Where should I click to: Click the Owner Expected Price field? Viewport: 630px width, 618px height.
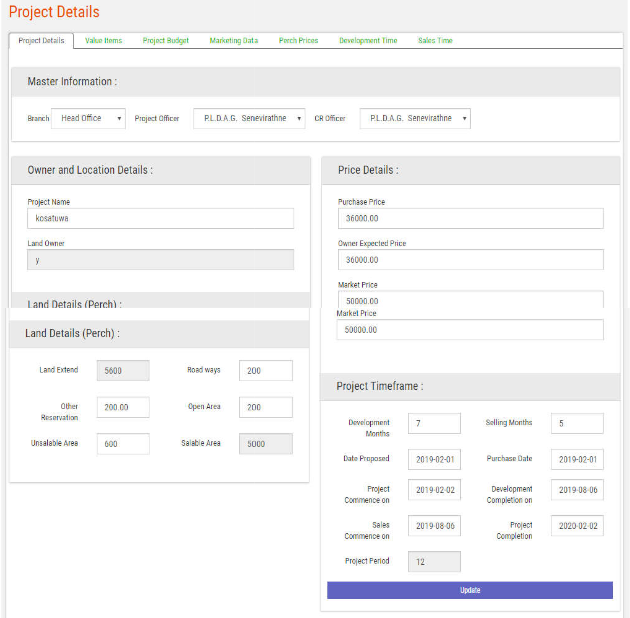[470, 260]
